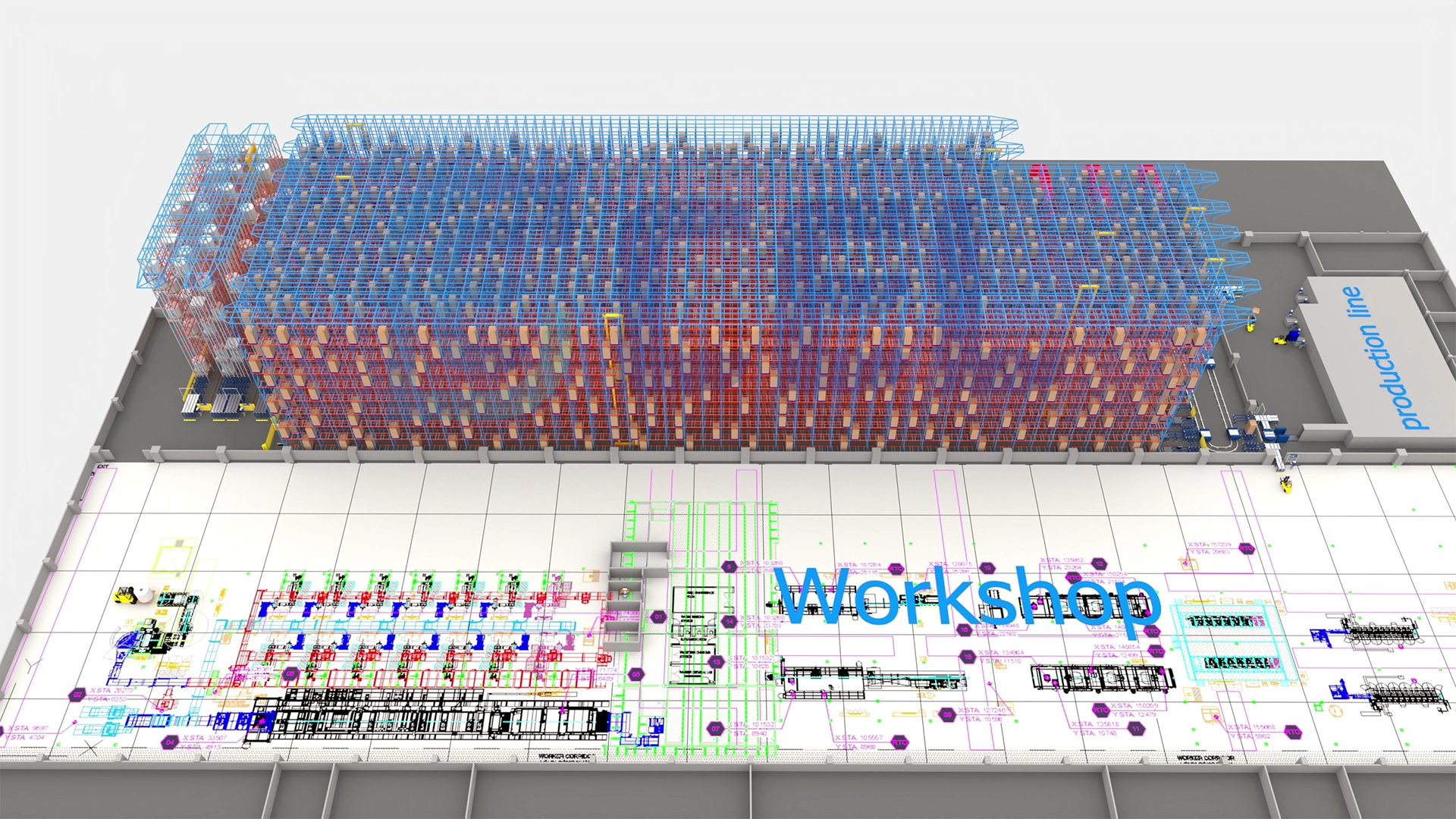The height and width of the screenshot is (819, 1456).
Task: Click the XSTA 135818 coordinate label
Action: pos(1095,724)
